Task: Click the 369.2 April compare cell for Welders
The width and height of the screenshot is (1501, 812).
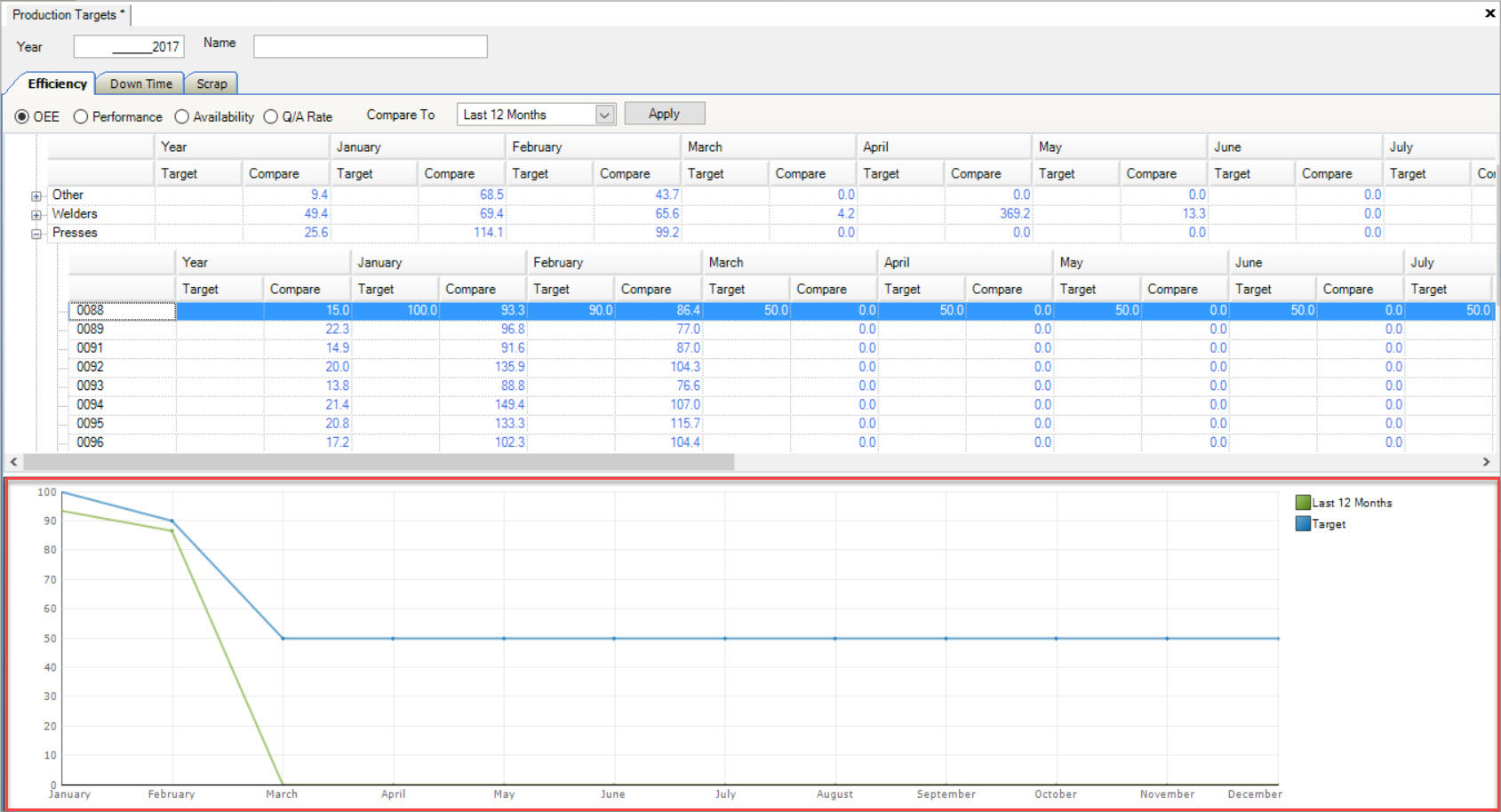Action: tap(988, 213)
